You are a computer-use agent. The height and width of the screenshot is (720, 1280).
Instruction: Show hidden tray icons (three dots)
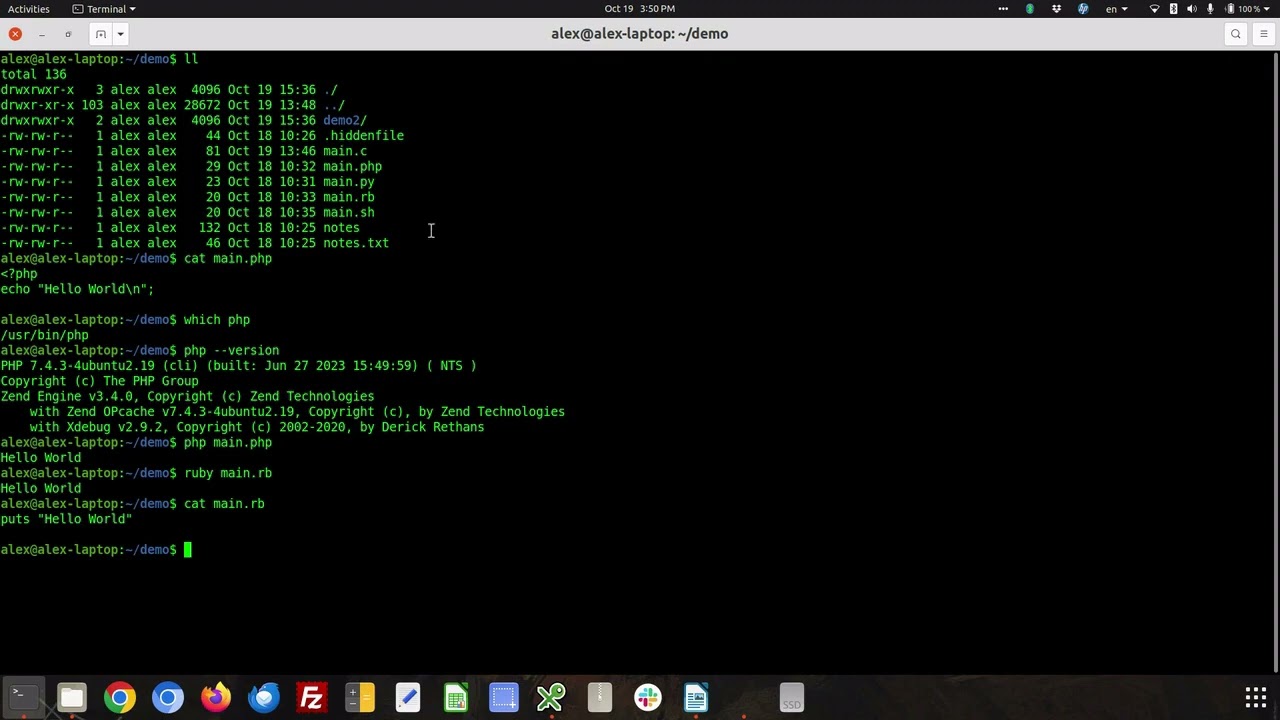[1003, 9]
